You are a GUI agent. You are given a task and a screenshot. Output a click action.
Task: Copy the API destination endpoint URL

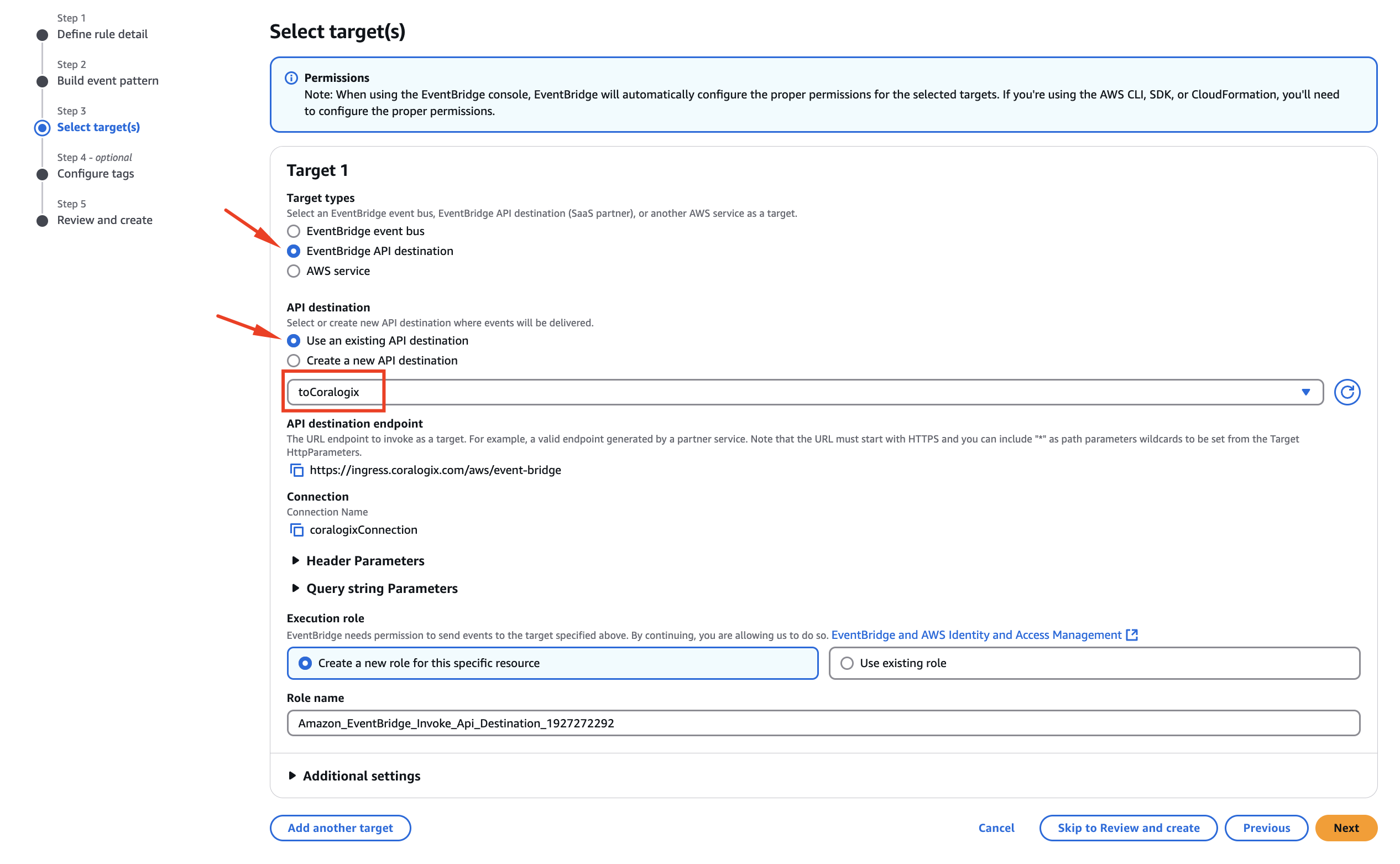(296, 470)
